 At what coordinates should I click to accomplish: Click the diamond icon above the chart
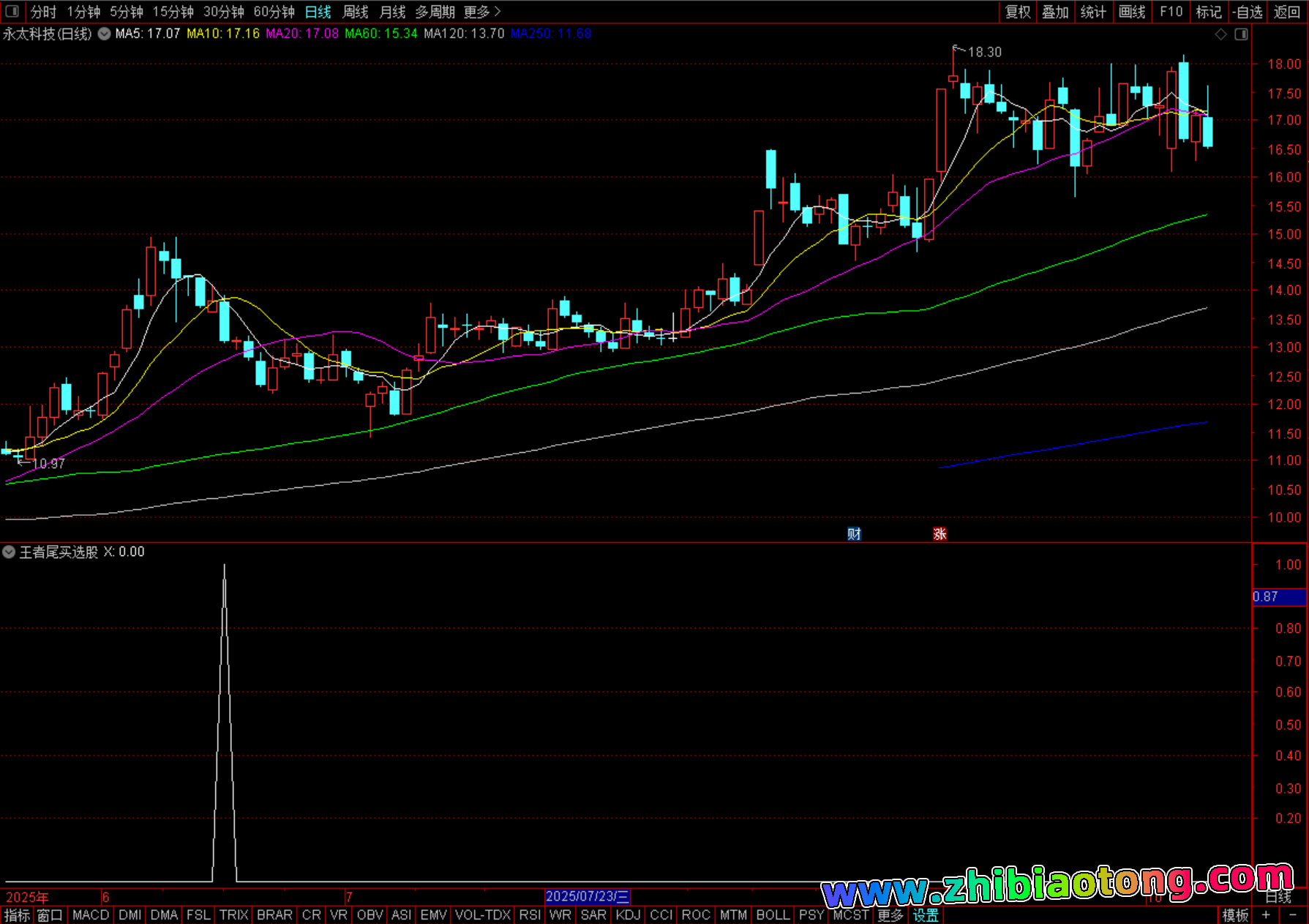[x=1220, y=34]
